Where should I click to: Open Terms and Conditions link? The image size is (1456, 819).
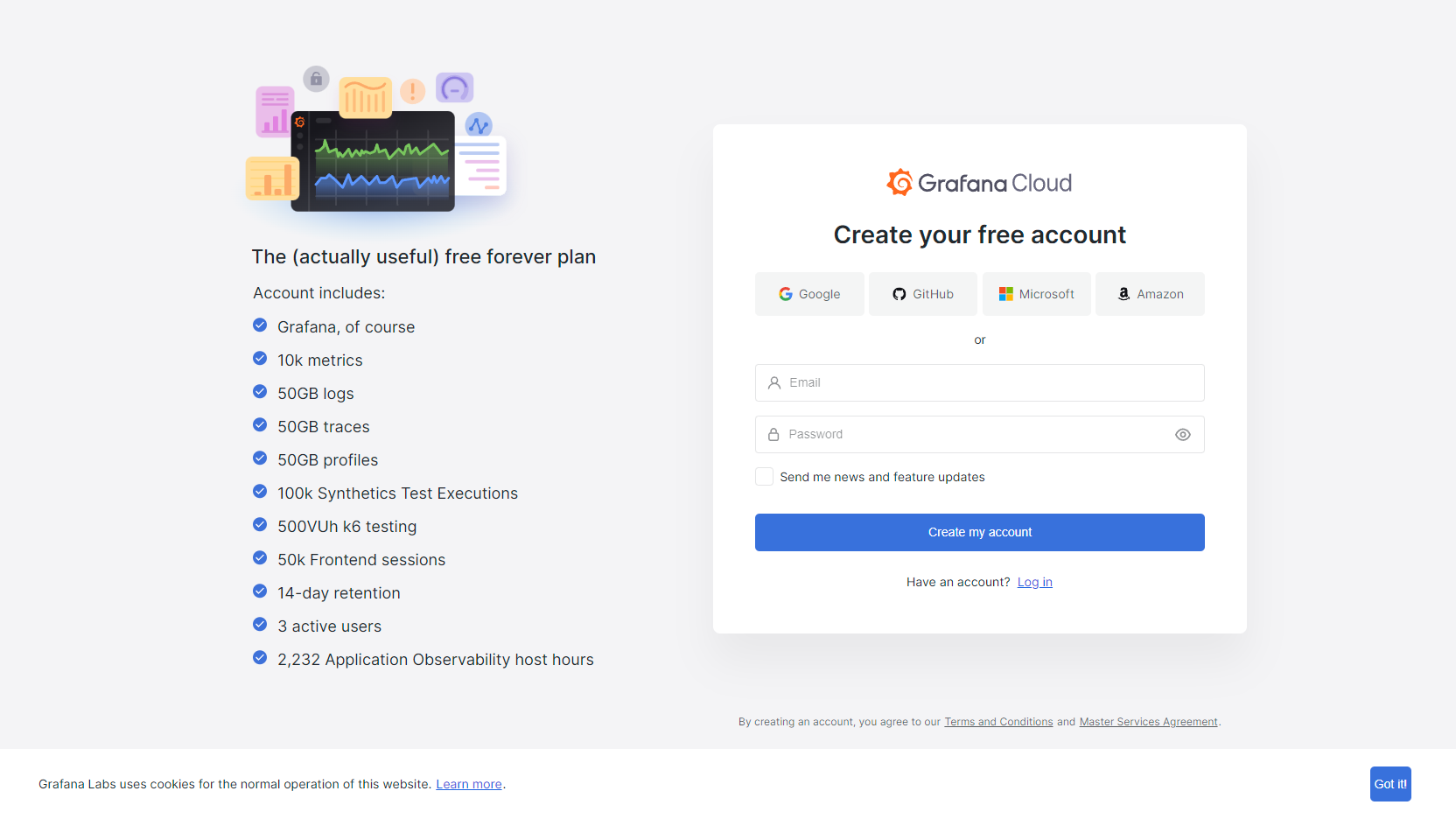coord(998,722)
